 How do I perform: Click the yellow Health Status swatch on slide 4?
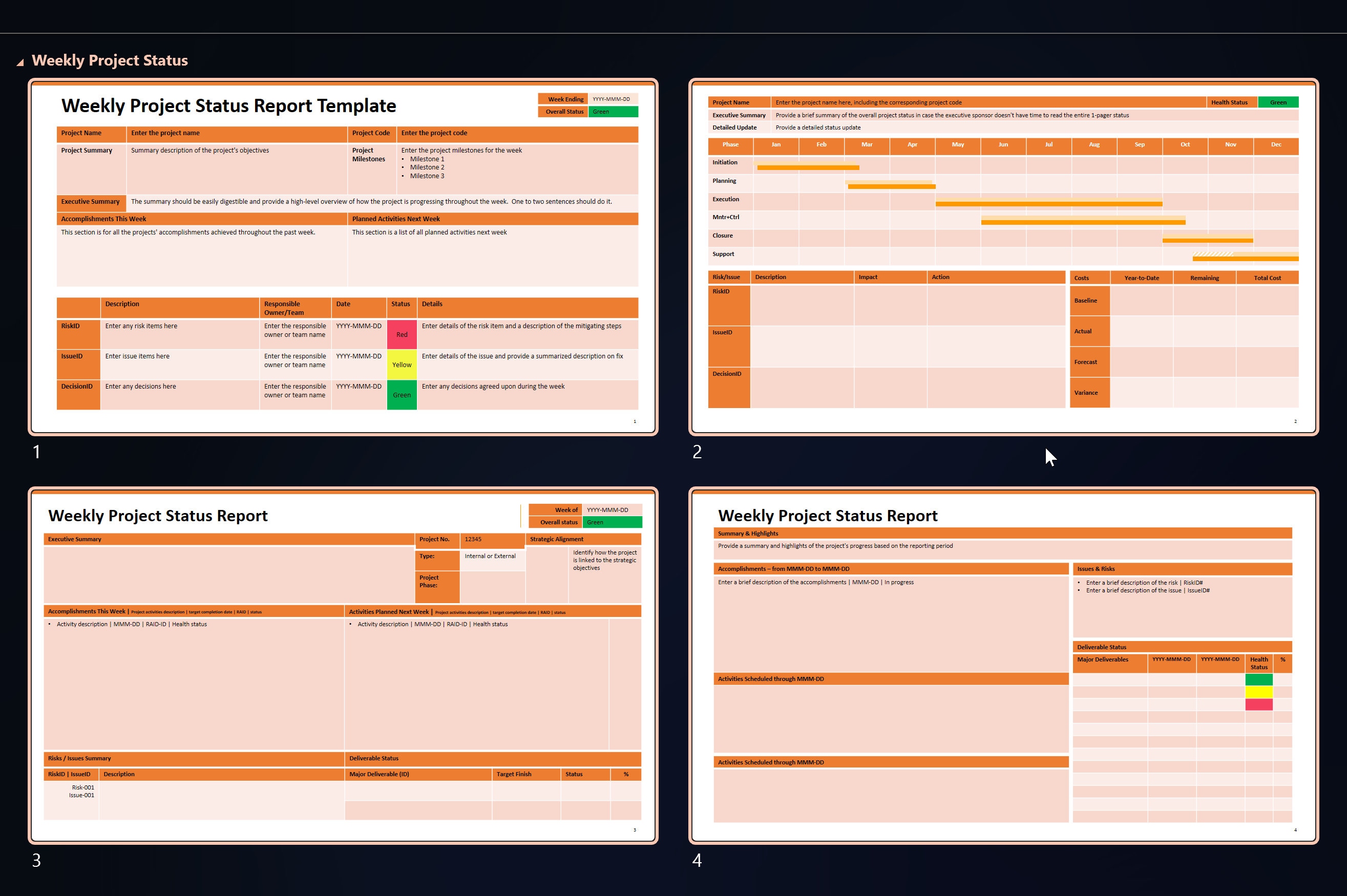[x=1258, y=692]
